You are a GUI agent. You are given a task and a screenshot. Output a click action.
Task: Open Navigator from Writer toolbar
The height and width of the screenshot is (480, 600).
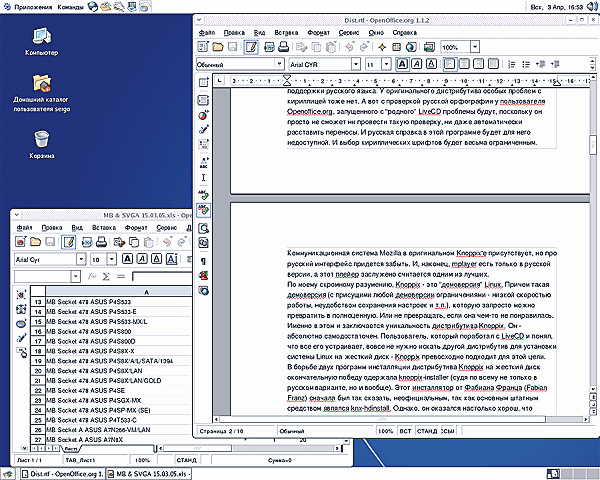(x=382, y=47)
